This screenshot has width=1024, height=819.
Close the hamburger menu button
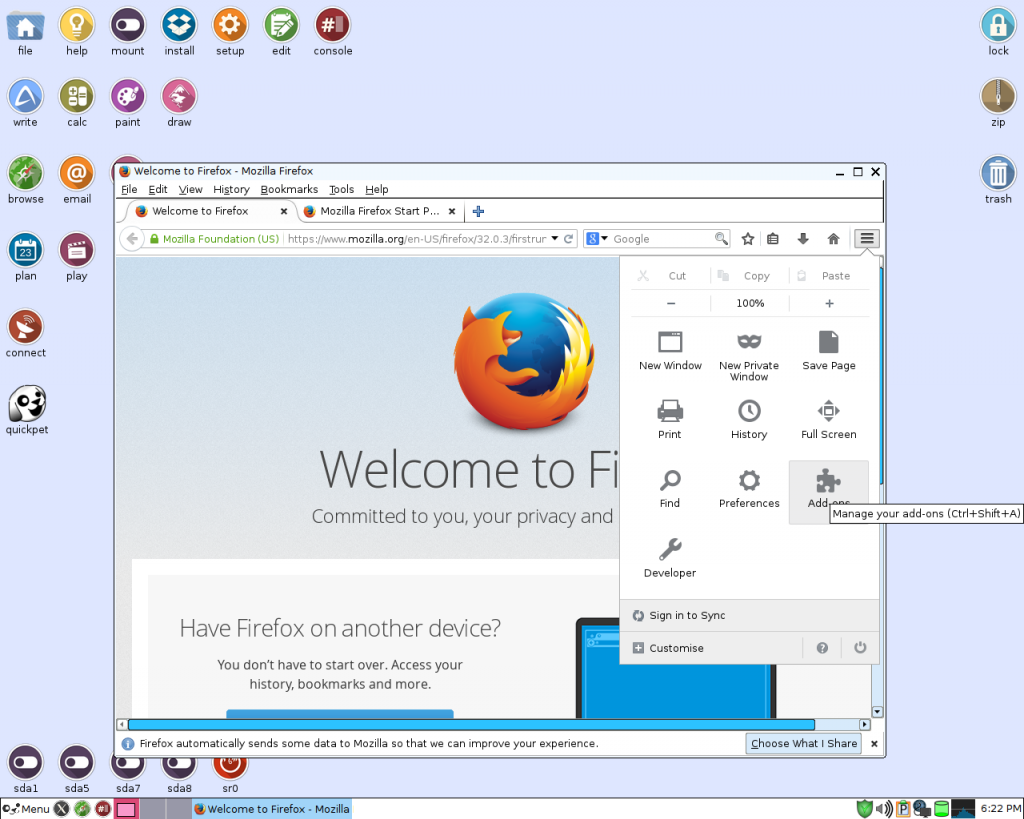867,238
